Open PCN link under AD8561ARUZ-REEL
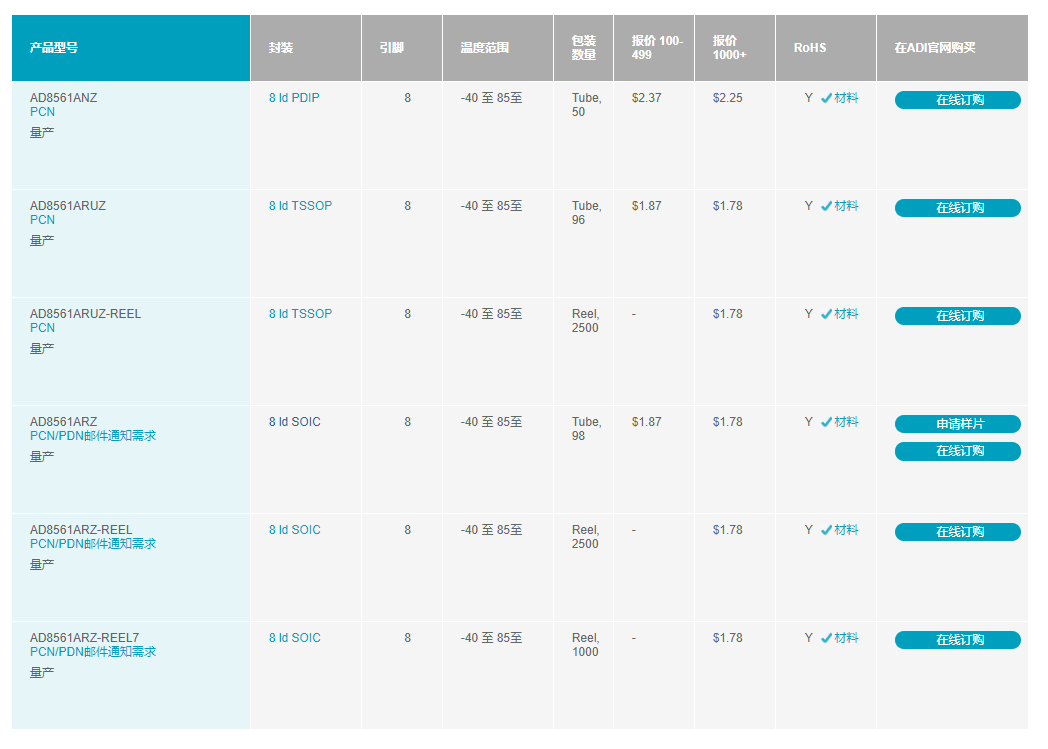The width and height of the screenshot is (1048, 749). (42, 328)
